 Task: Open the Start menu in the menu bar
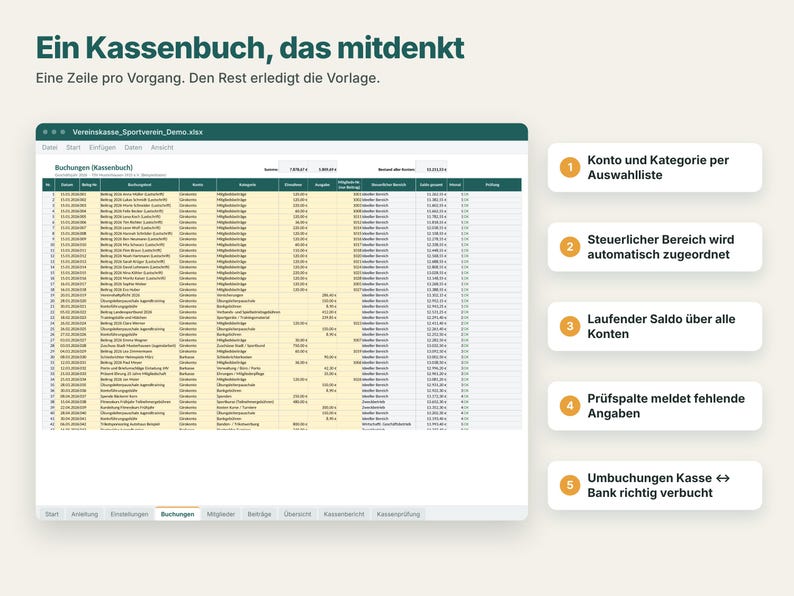coord(73,147)
